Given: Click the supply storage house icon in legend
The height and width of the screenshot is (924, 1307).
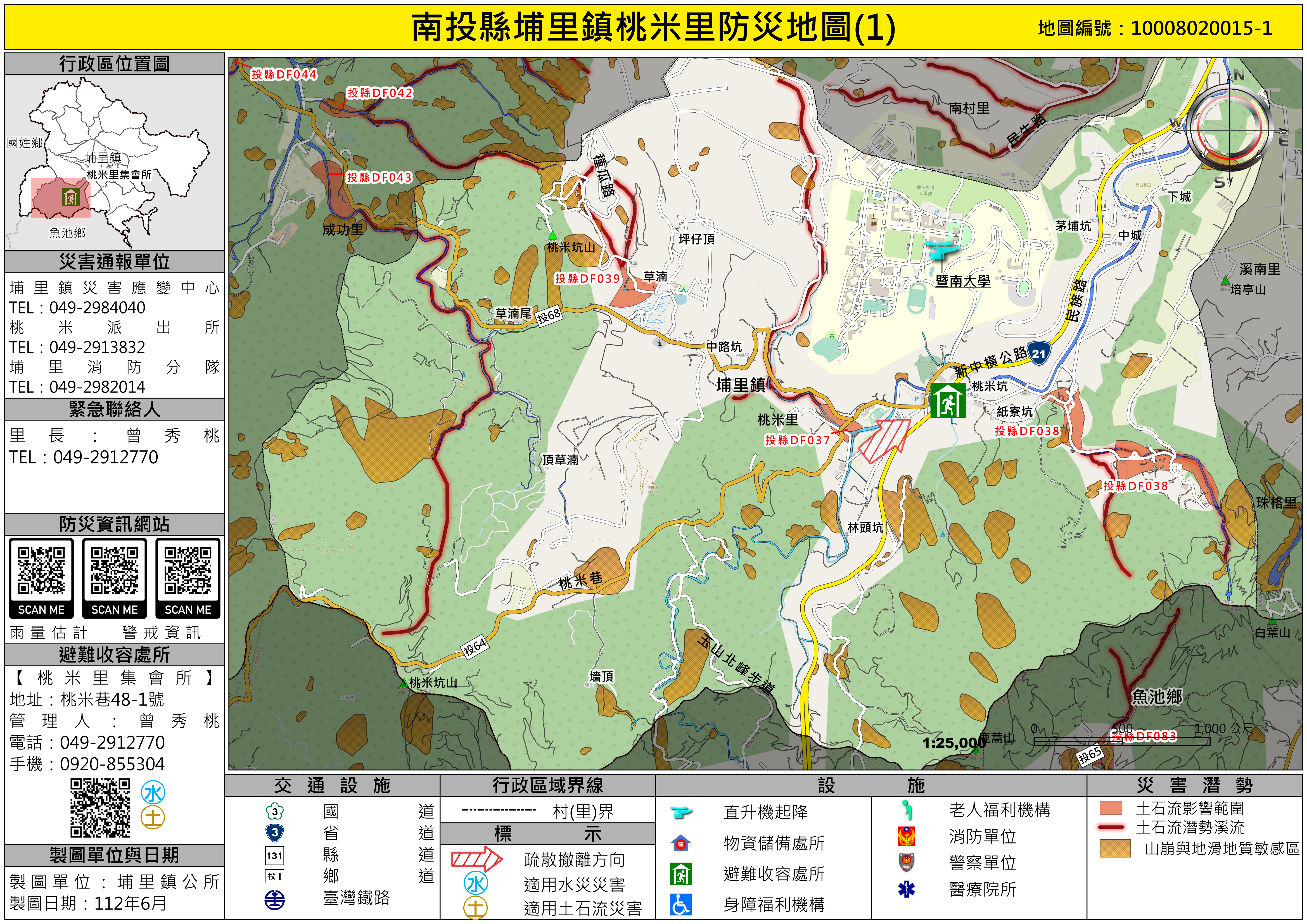Looking at the screenshot, I should (x=681, y=843).
